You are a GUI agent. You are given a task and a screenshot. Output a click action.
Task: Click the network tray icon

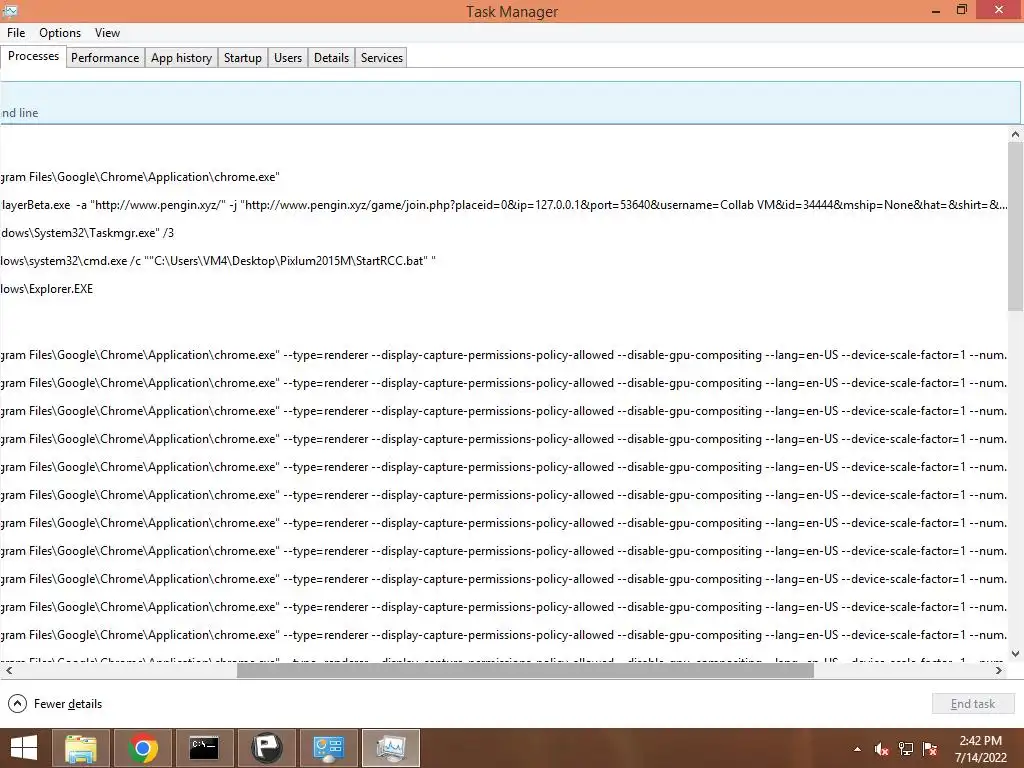tap(906, 749)
